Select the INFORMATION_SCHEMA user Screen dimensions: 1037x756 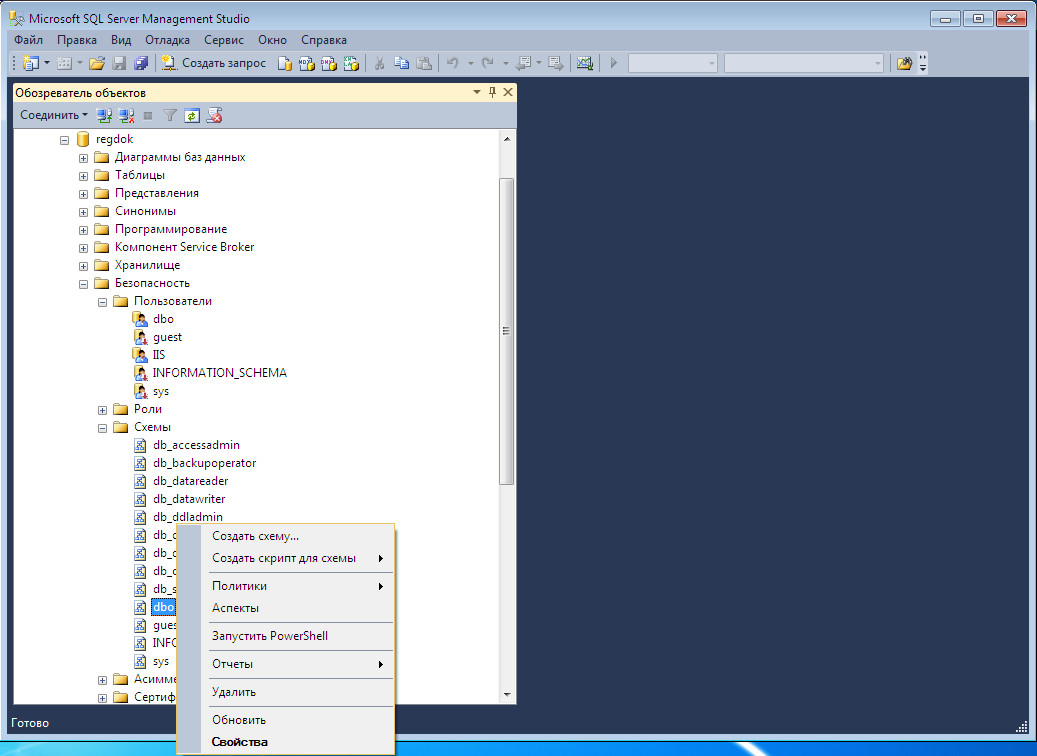[220, 373]
